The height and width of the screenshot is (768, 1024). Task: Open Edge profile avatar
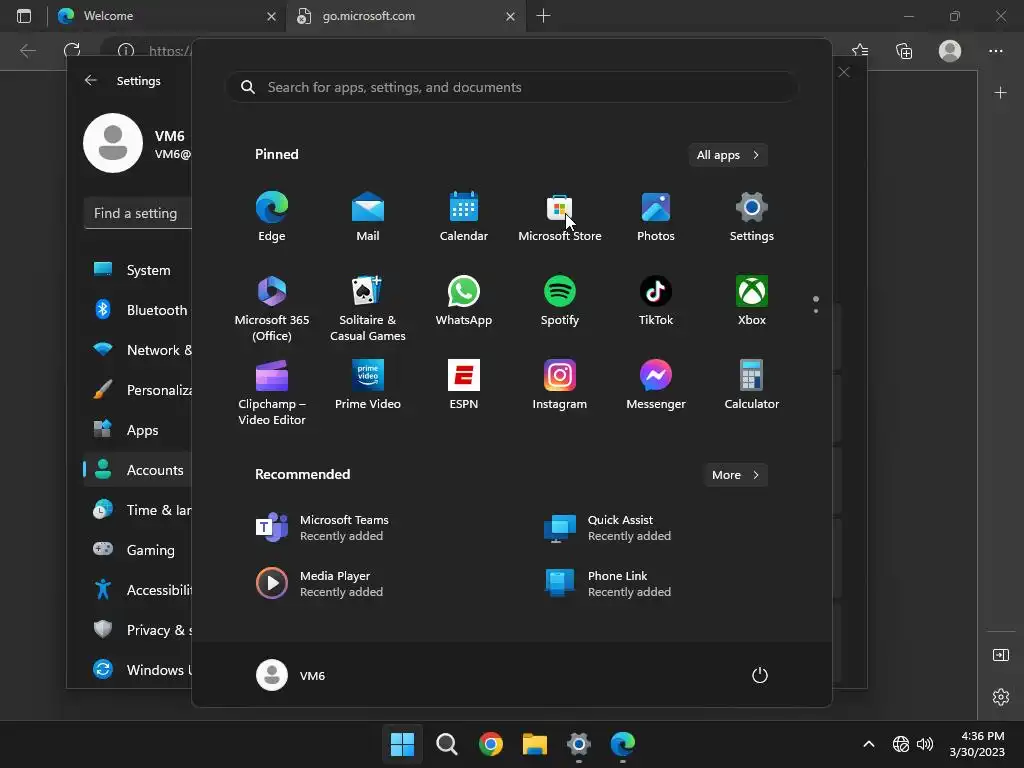[950, 50]
